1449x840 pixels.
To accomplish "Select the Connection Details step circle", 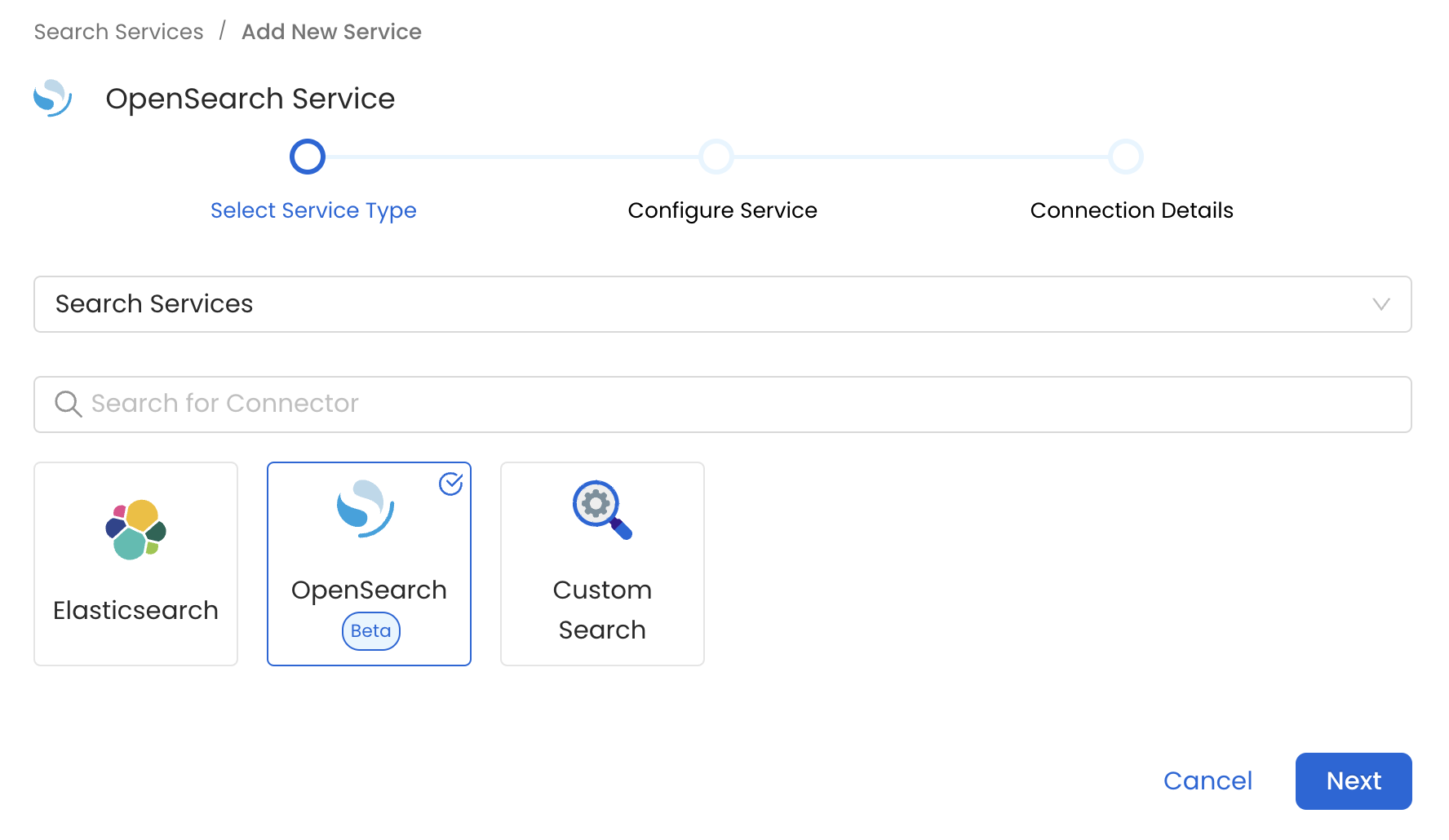I will point(1126,156).
